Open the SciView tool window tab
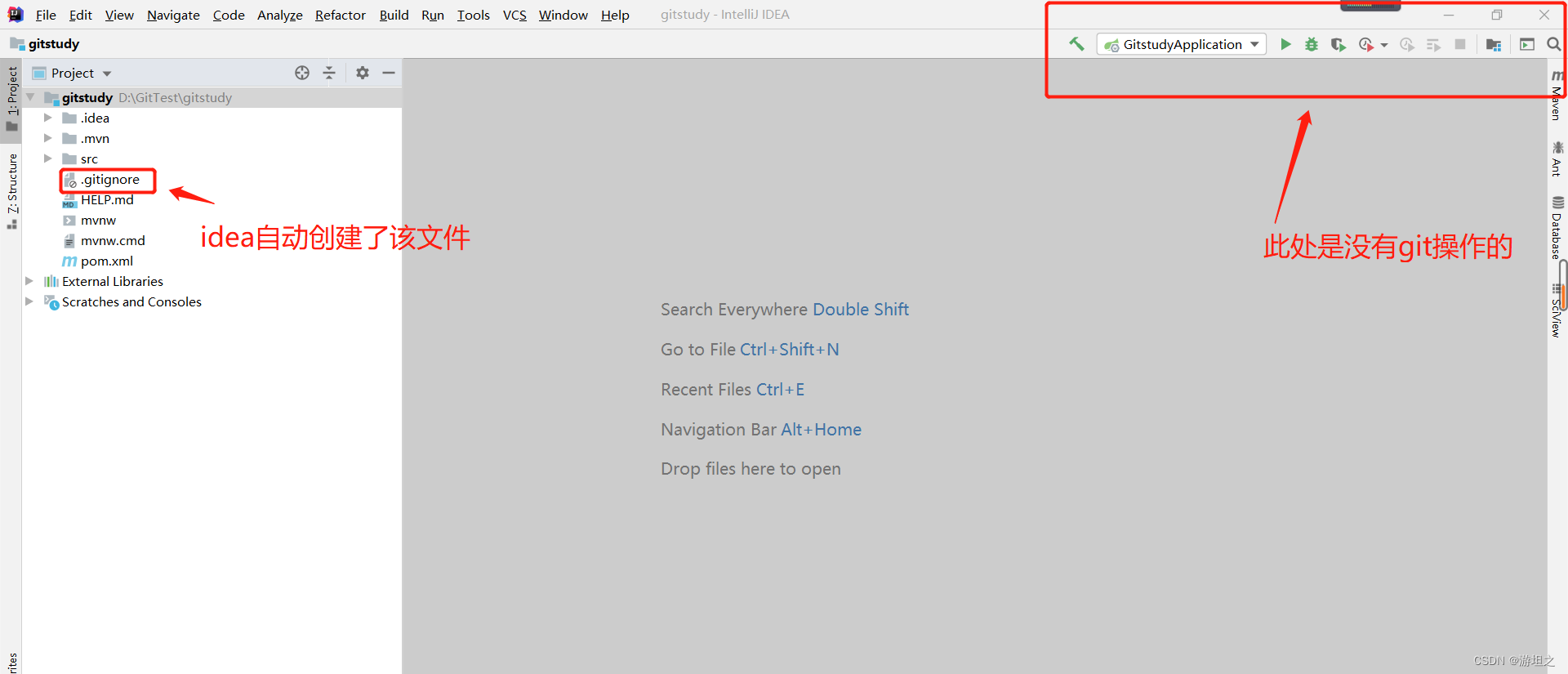Screen dimensions: 1568x674 point(1557,310)
